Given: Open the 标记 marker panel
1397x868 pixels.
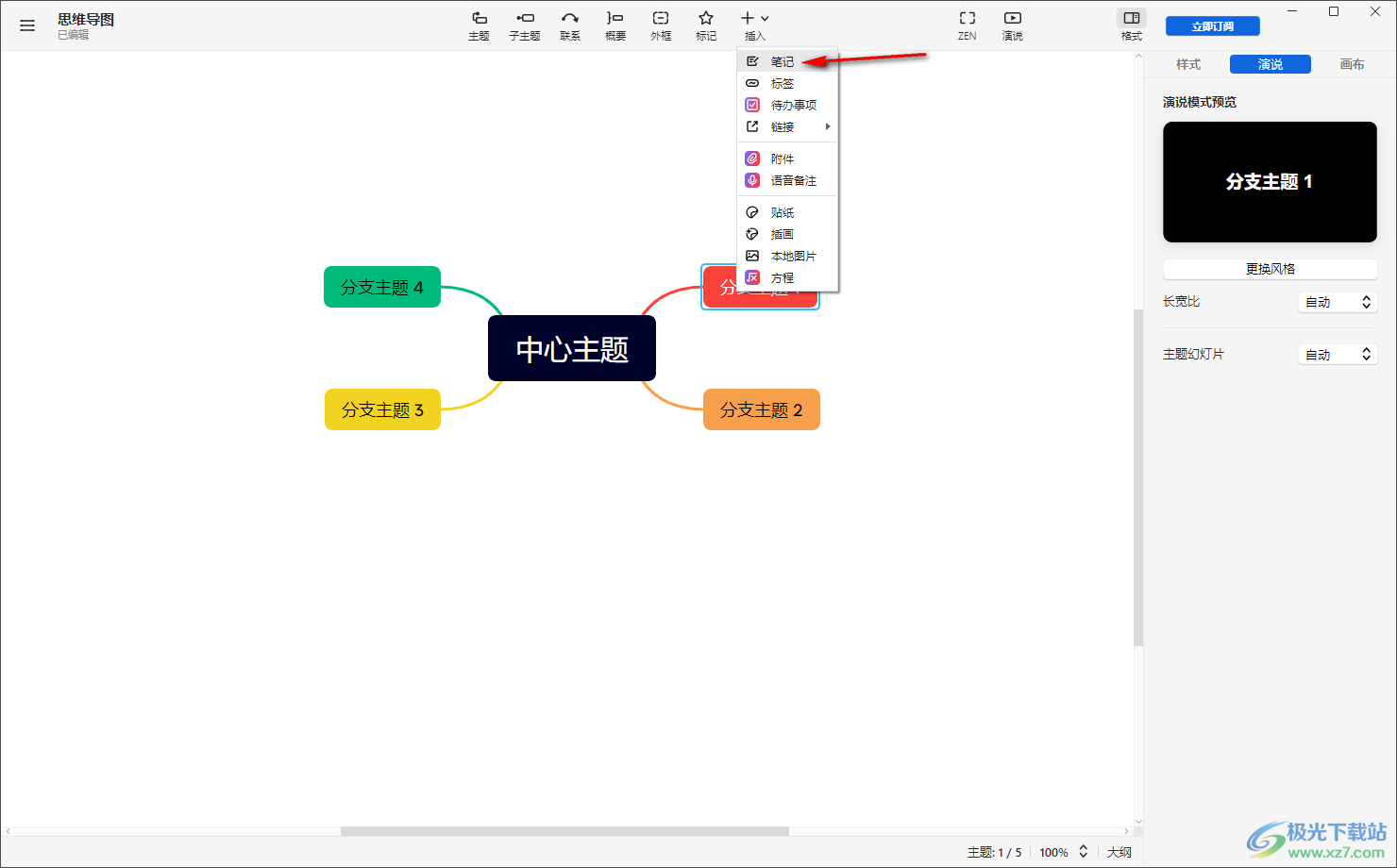Looking at the screenshot, I should coord(706,25).
